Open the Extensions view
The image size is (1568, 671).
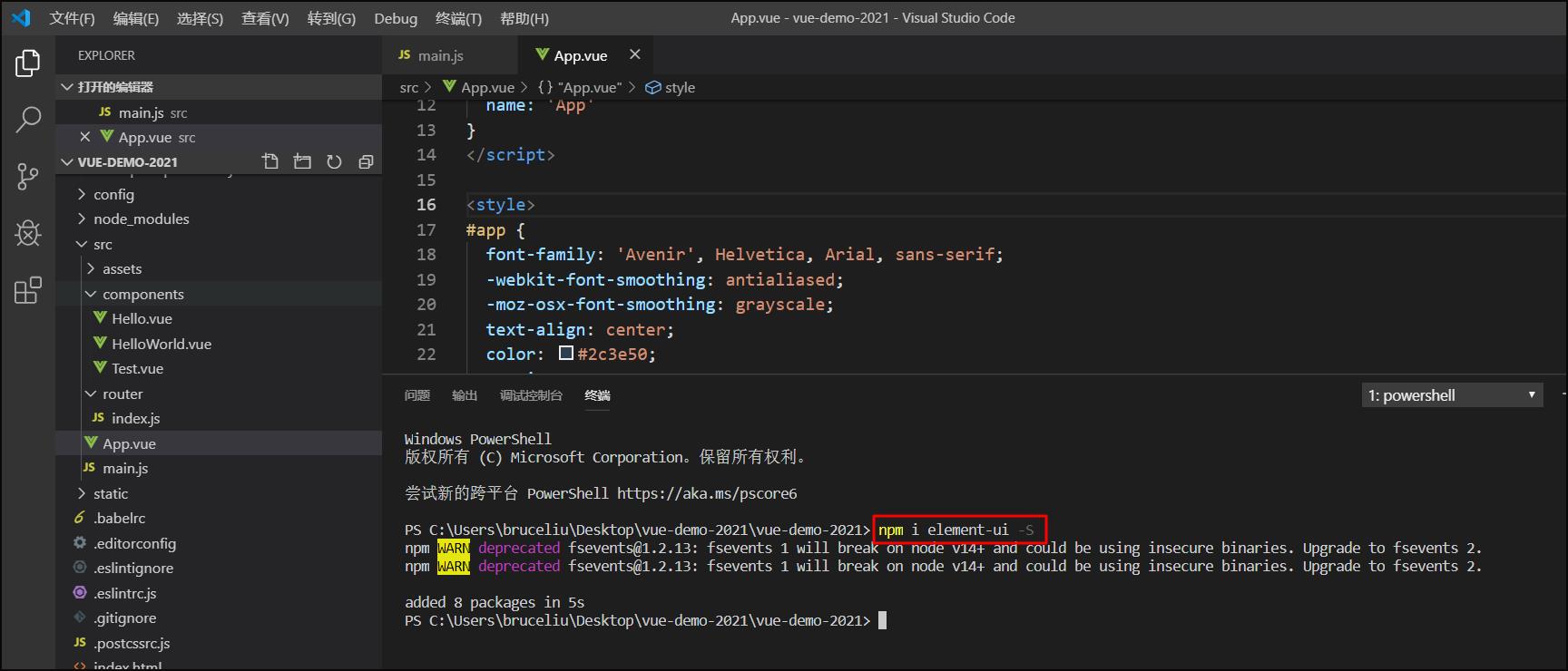click(x=28, y=290)
